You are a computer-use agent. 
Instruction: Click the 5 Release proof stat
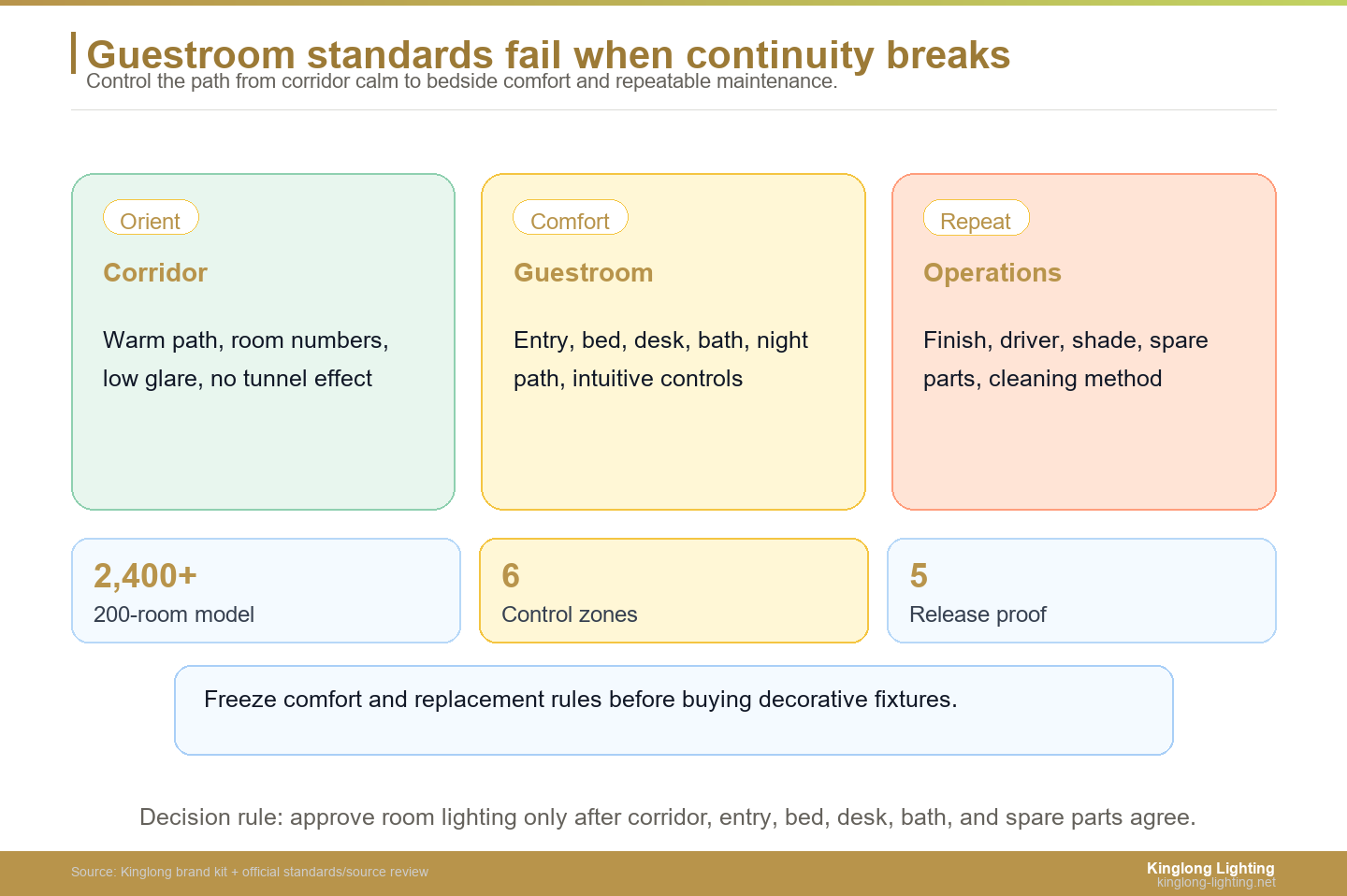1081,590
